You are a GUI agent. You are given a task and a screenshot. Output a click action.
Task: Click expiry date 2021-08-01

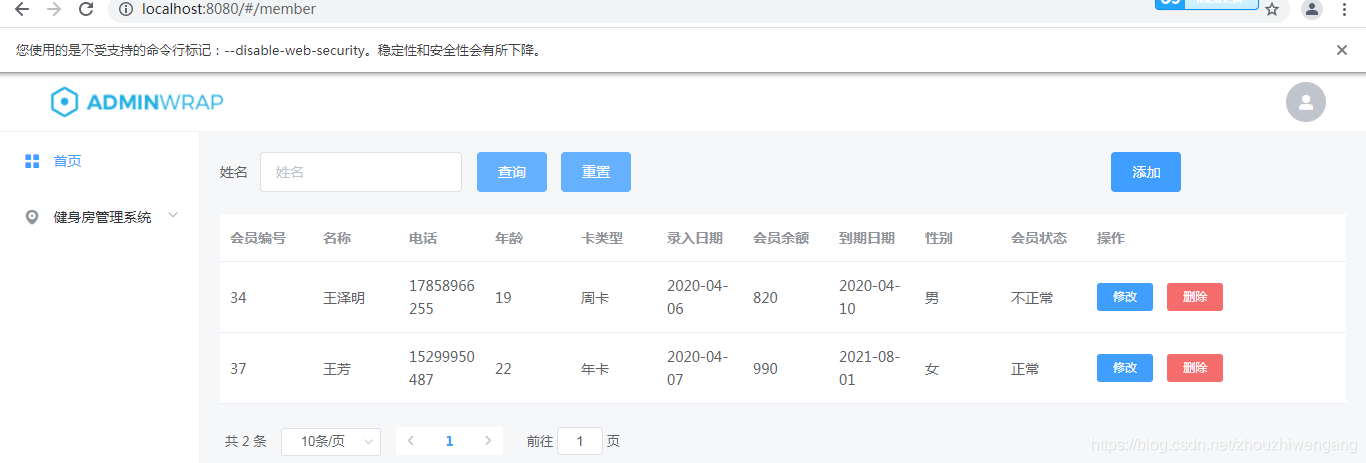(x=870, y=368)
